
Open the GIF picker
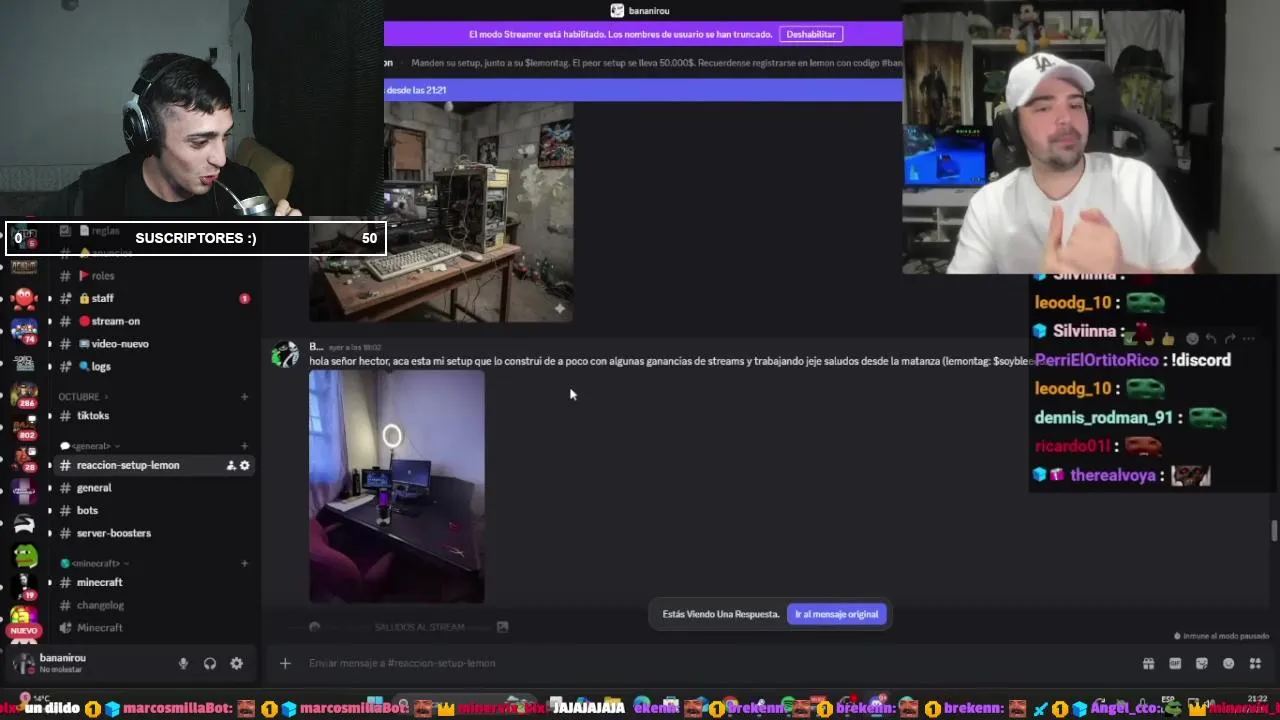pyautogui.click(x=1175, y=663)
